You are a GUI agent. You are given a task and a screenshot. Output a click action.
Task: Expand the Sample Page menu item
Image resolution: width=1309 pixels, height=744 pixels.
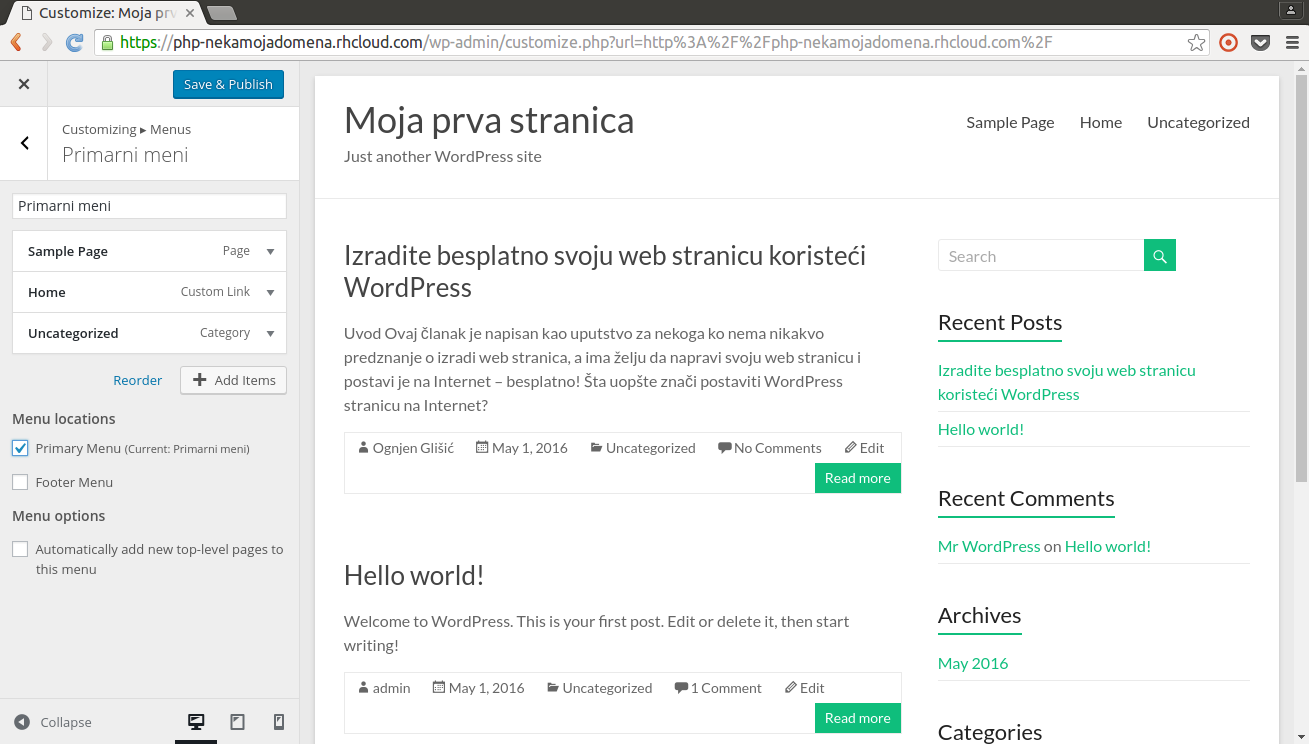click(270, 251)
